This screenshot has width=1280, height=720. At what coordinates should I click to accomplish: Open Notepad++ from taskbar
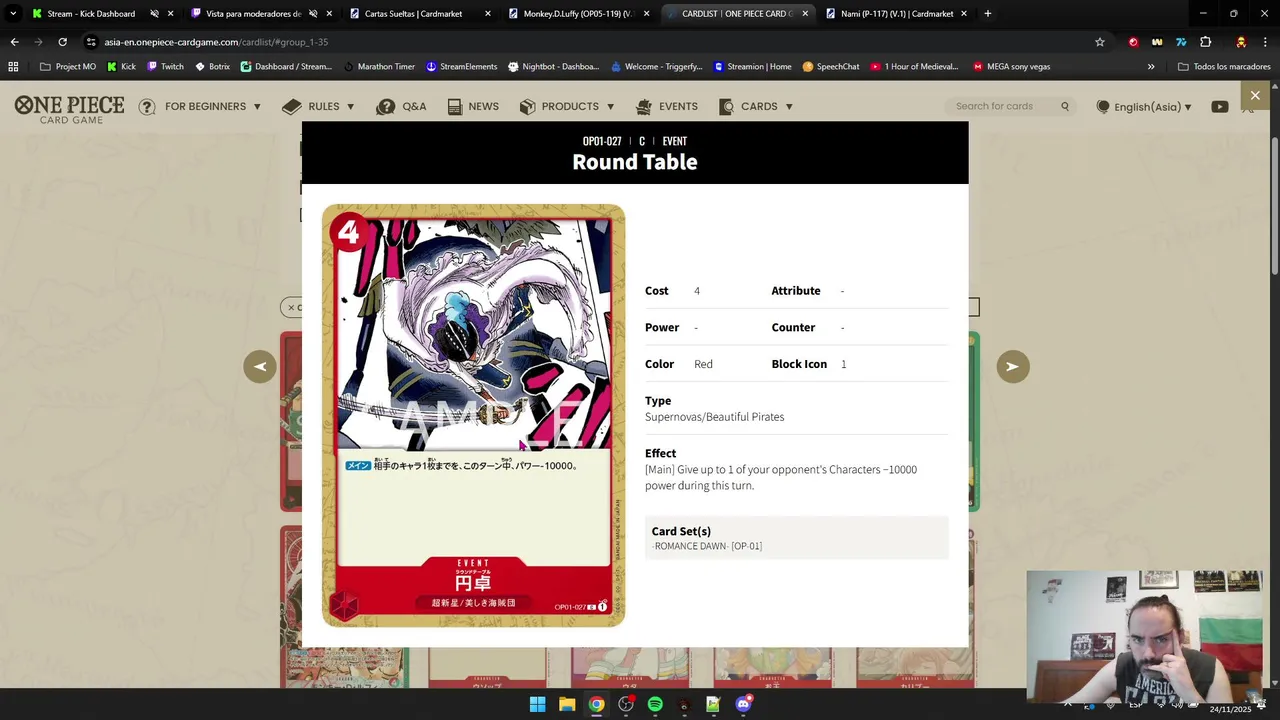713,704
